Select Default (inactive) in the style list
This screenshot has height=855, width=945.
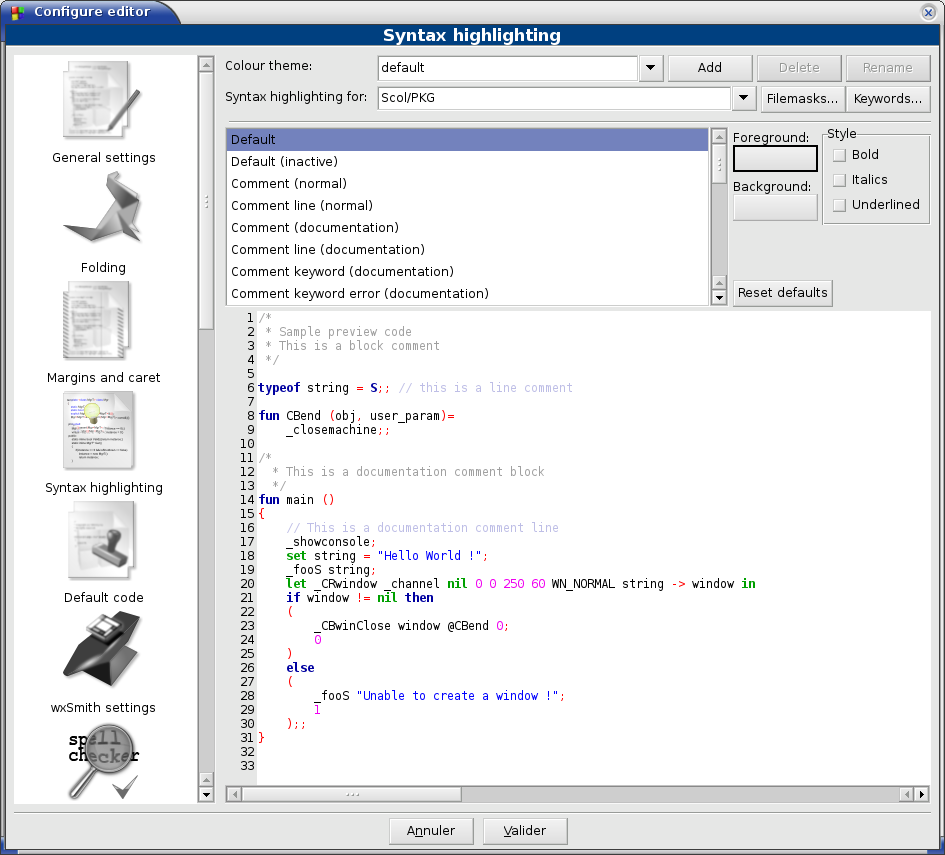coord(467,162)
